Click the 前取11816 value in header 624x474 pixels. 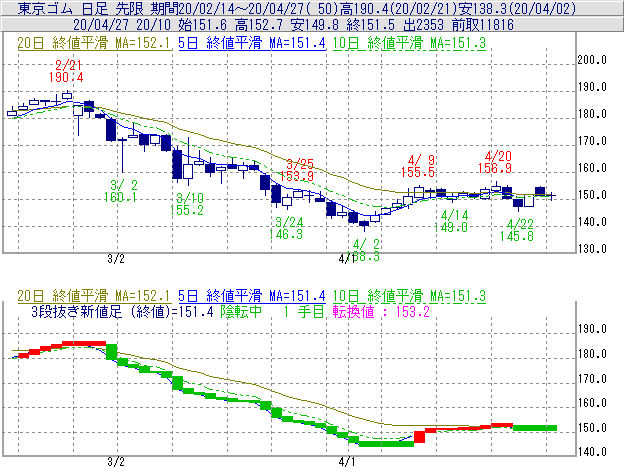[x=483, y=25]
